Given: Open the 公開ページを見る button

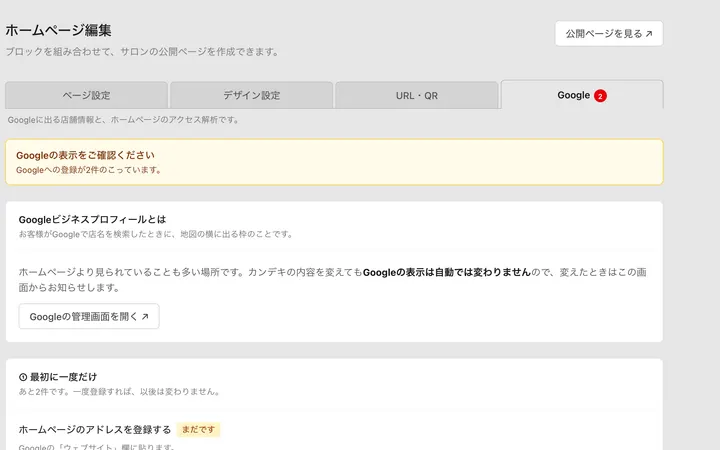Looking at the screenshot, I should (609, 34).
